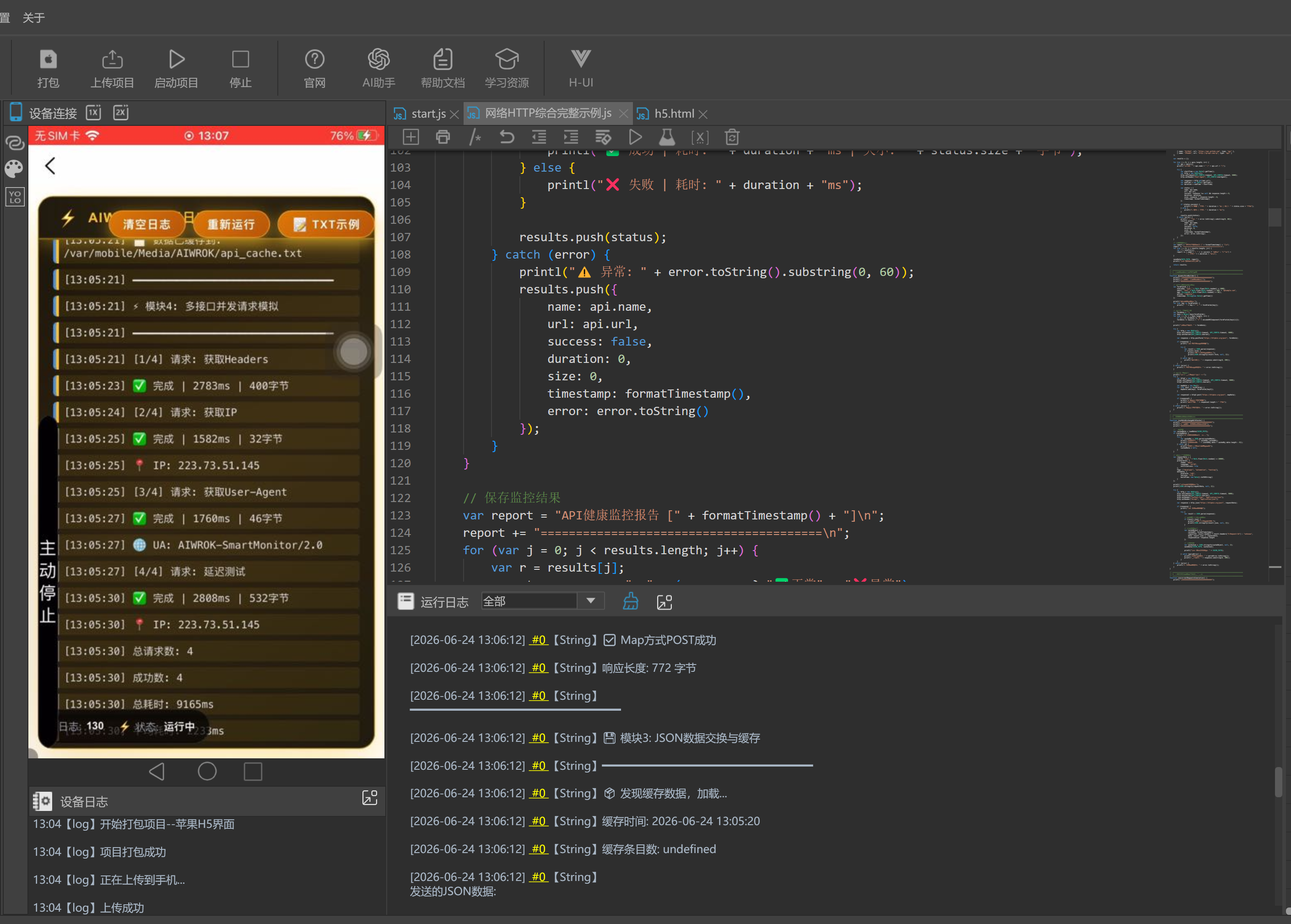Toggle 1X device scale button
Screen dimensions: 1291x924
93,113
